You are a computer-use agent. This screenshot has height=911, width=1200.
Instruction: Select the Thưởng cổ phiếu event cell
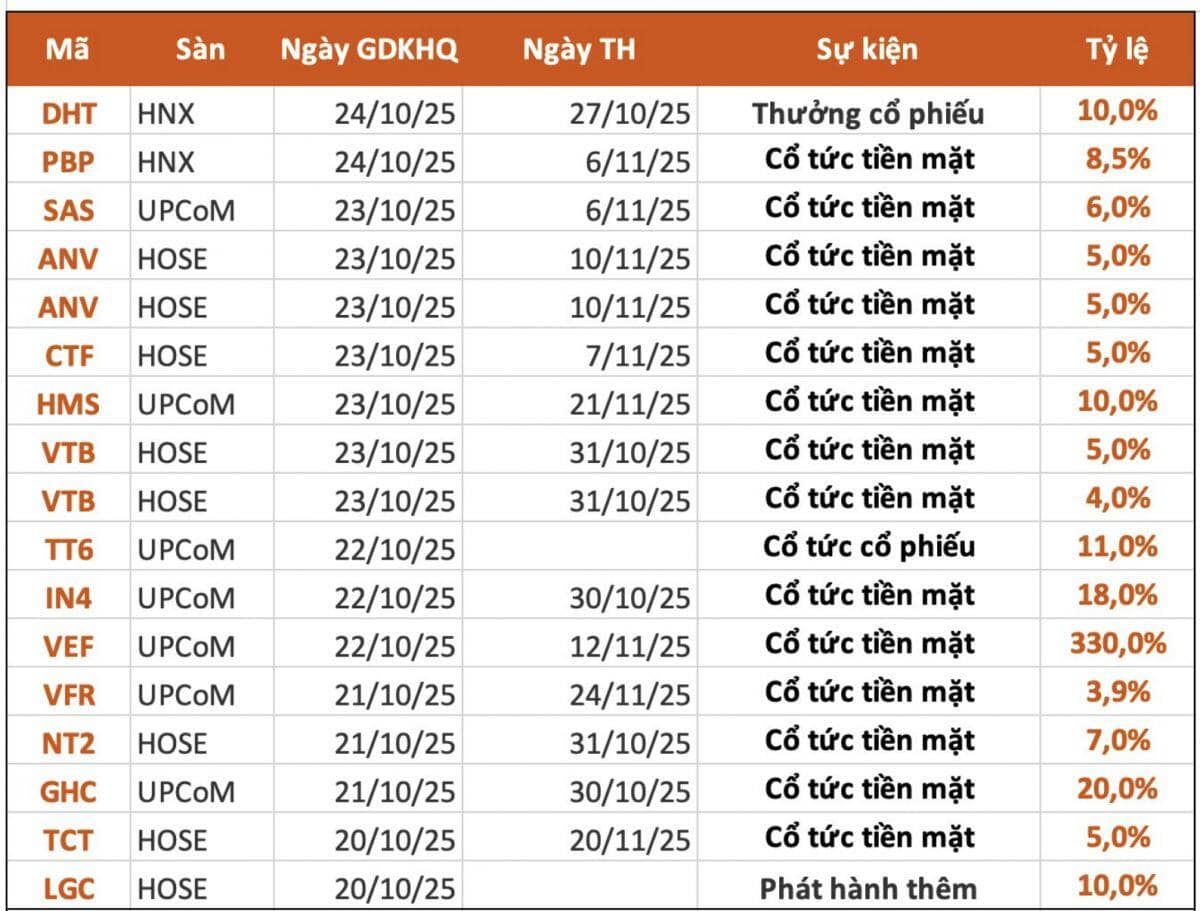point(868,113)
